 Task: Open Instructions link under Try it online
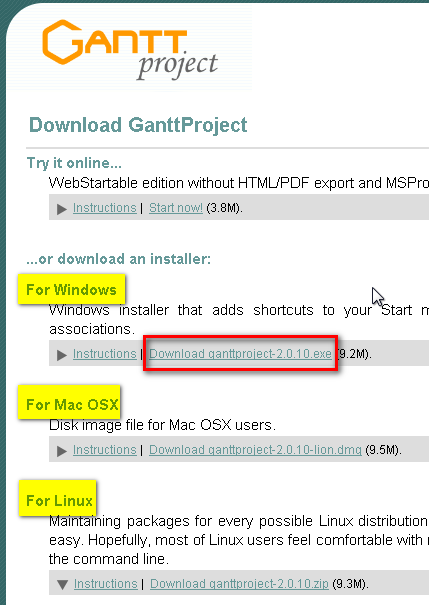(105, 208)
